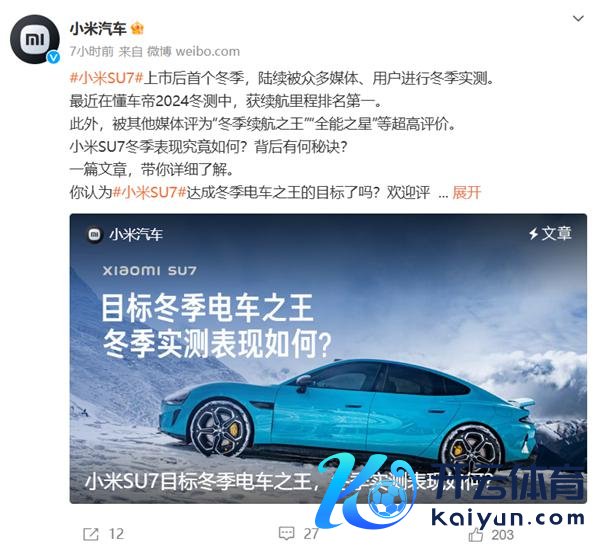
Task: Click the repost share icon
Action: tap(91, 534)
